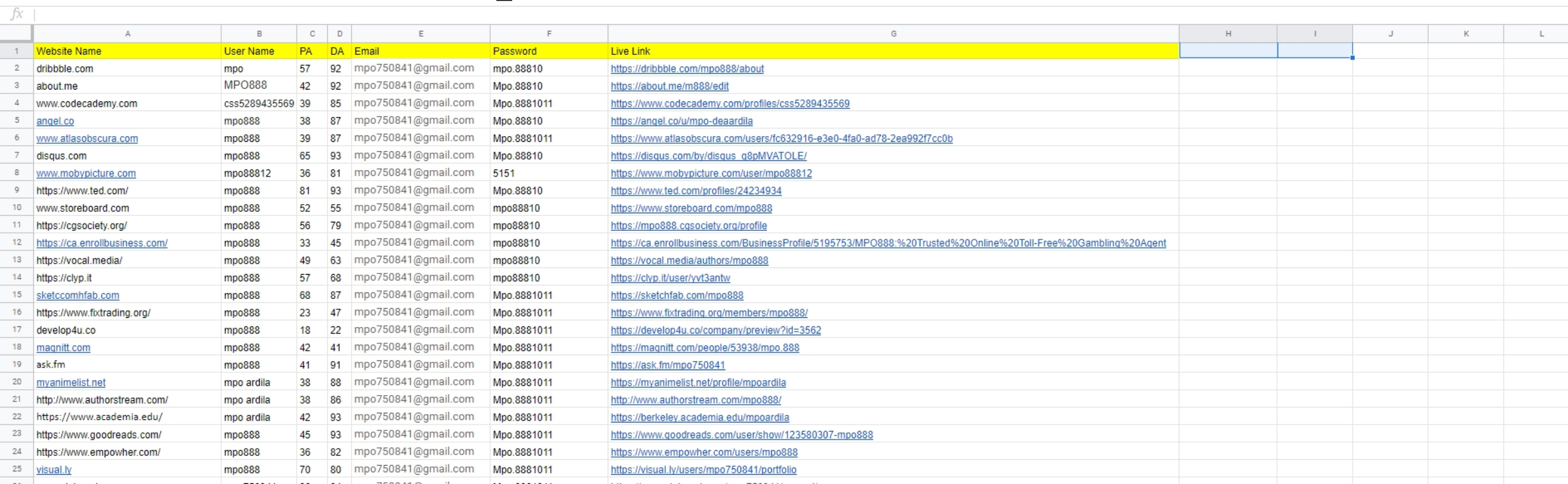Screen dimensions: 1568x484
Task: Open the angel.co website name link
Action: click(x=55, y=121)
